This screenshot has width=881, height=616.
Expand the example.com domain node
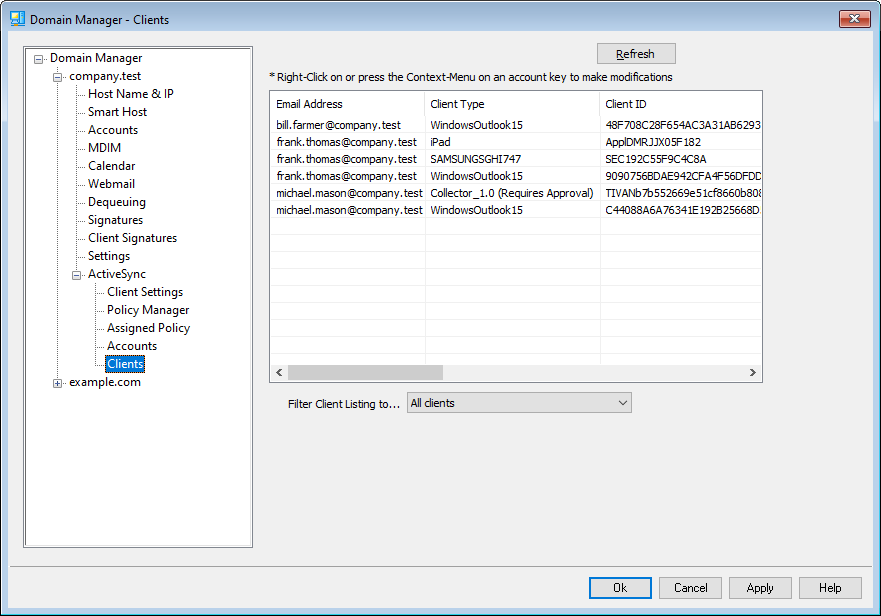(x=58, y=383)
